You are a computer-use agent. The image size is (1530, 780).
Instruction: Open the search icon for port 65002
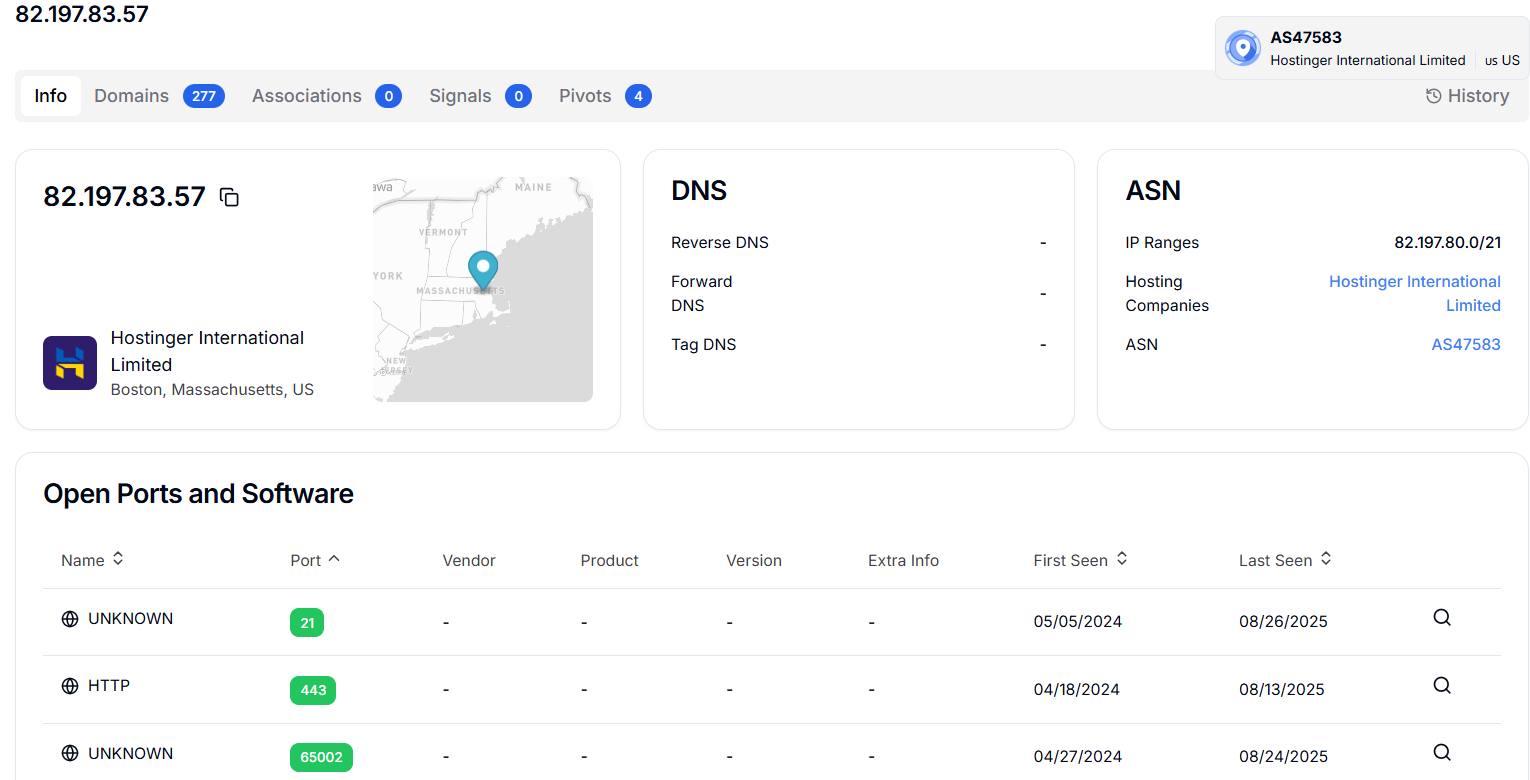(x=1442, y=753)
